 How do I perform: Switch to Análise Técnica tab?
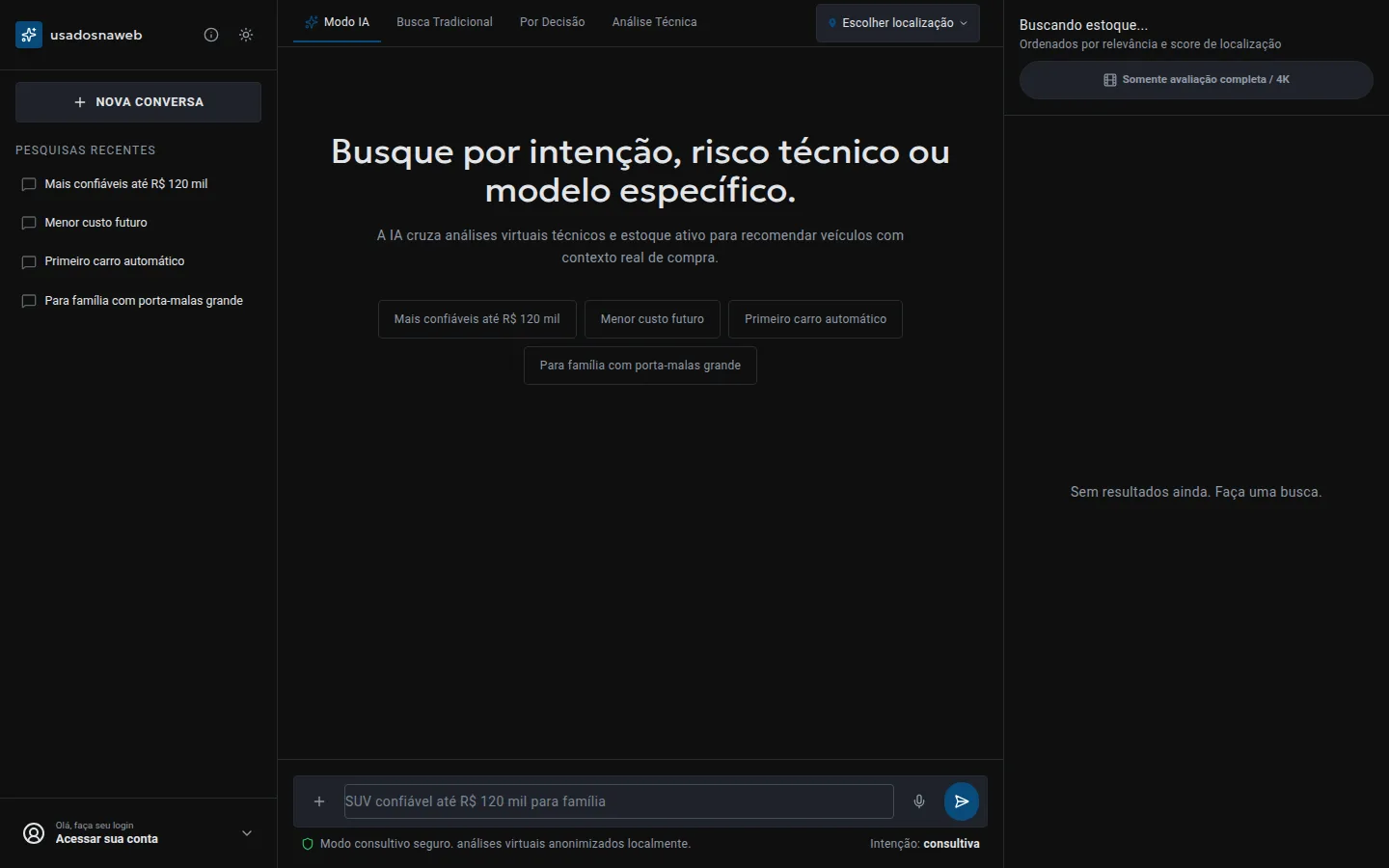pyautogui.click(x=654, y=22)
